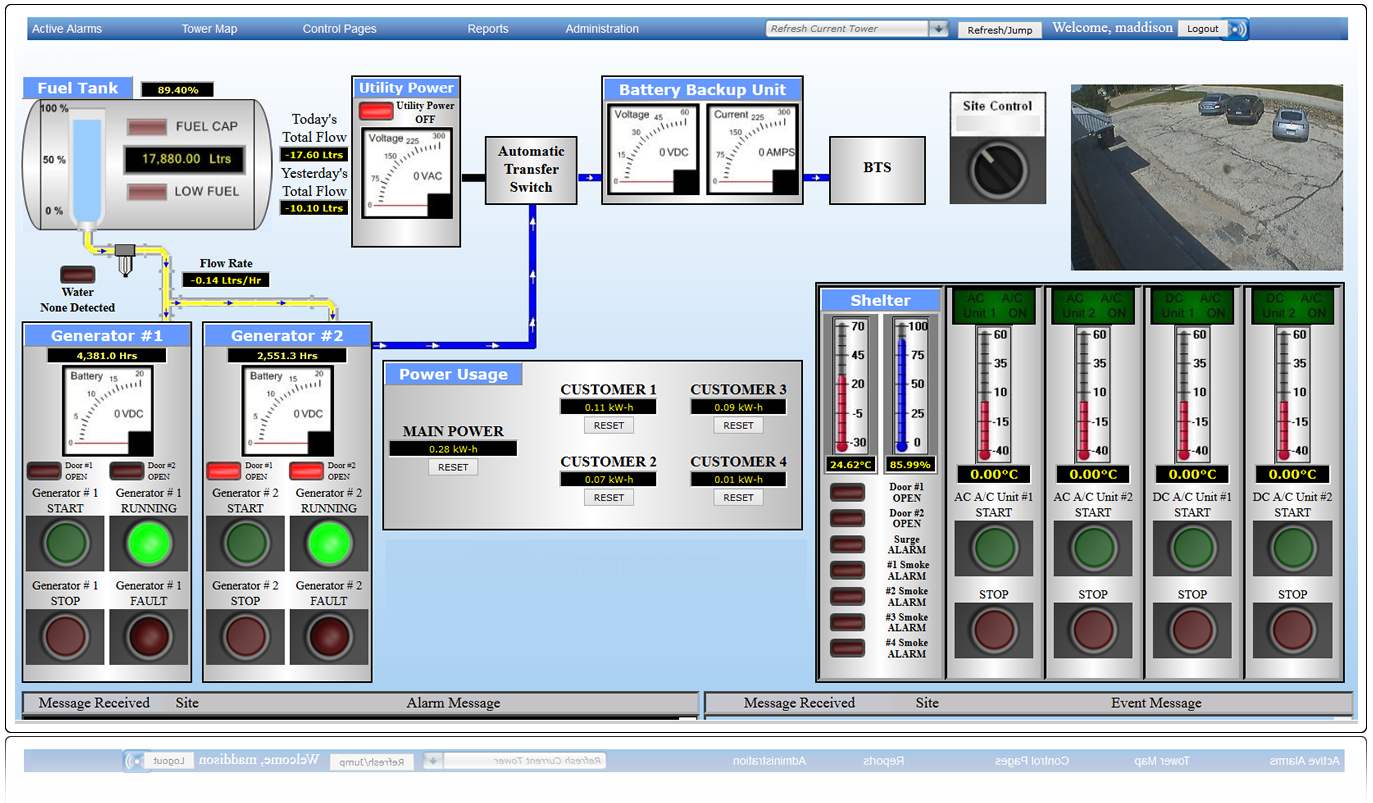Click the site camera feed image

tap(1206, 177)
